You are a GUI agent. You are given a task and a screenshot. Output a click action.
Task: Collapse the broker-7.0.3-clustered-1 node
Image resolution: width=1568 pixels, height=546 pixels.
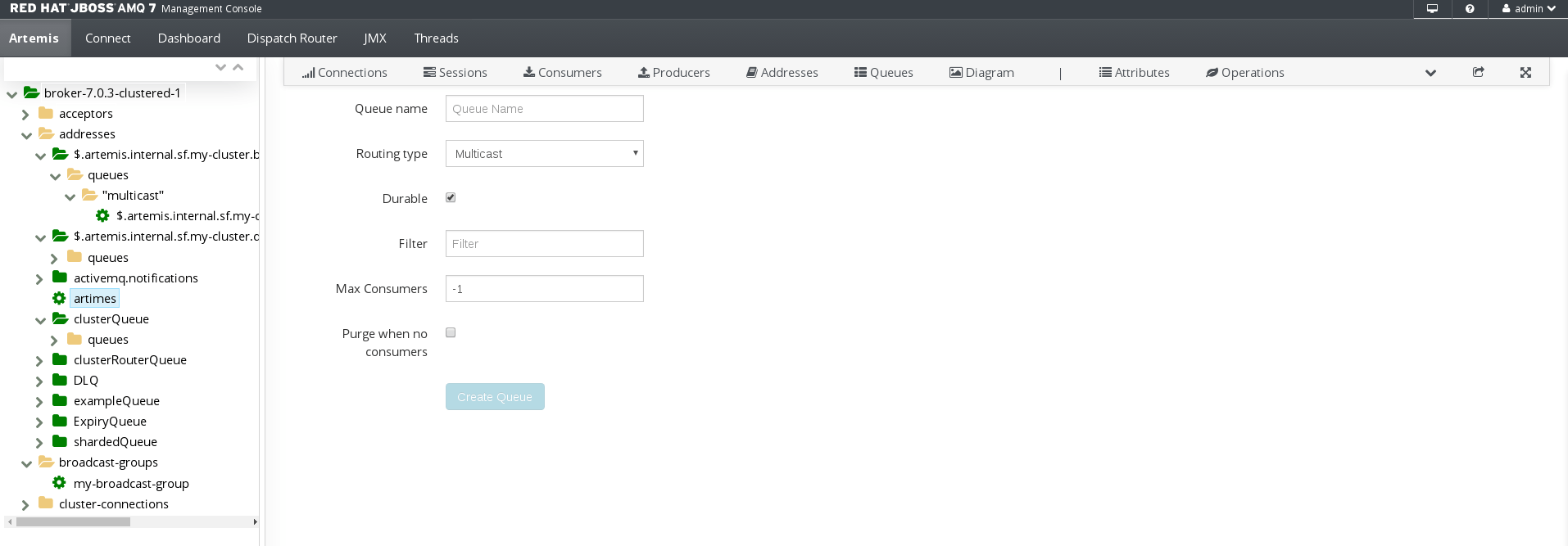tap(11, 94)
